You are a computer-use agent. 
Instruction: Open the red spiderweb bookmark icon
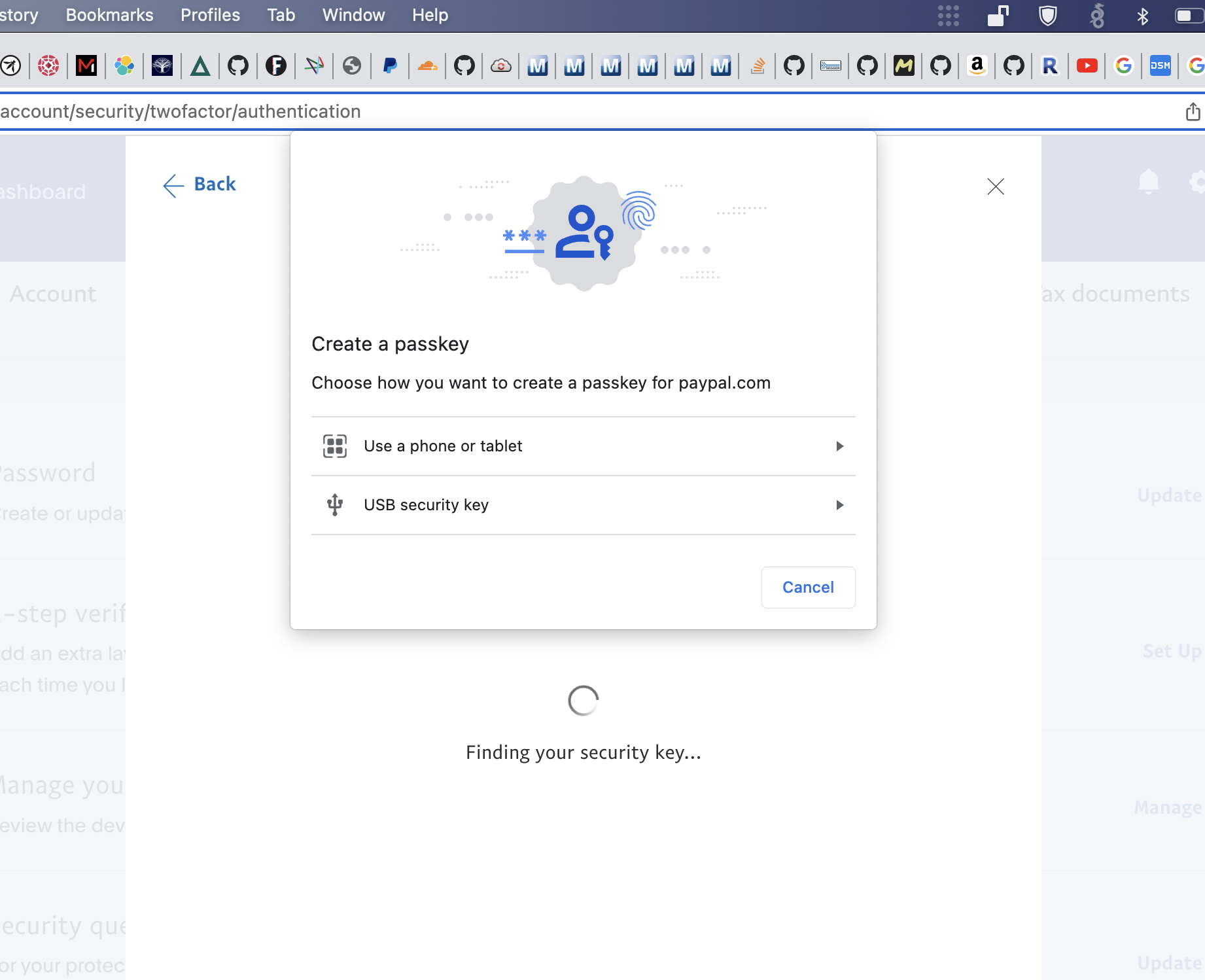[48, 65]
